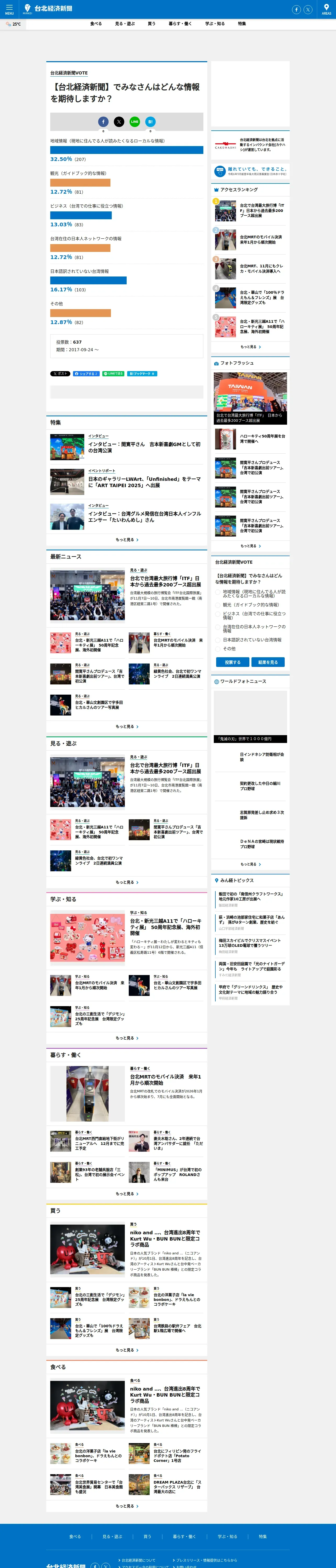The width and height of the screenshot is (336, 1568).
Task: Expand もっと見る under 最新ニュース section
Action: 127,727
